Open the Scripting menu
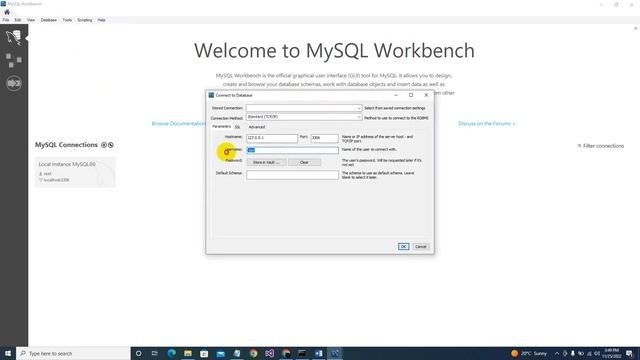640x360 pixels. tap(84, 20)
